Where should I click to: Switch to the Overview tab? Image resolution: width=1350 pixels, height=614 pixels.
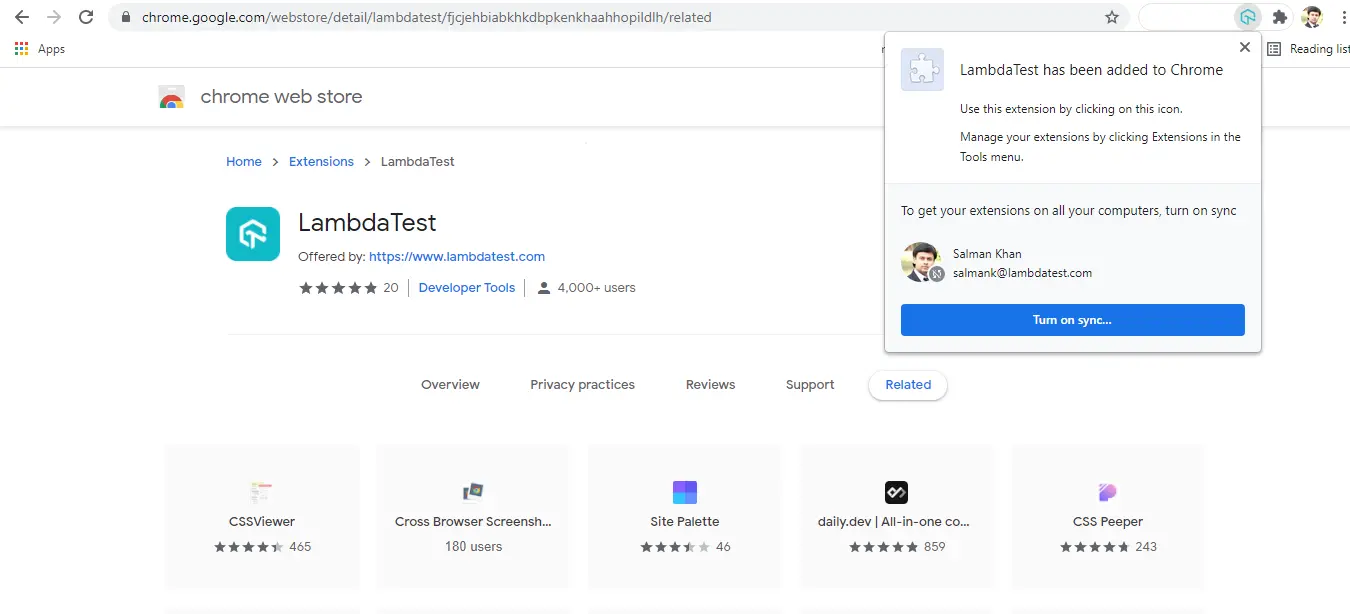point(450,385)
